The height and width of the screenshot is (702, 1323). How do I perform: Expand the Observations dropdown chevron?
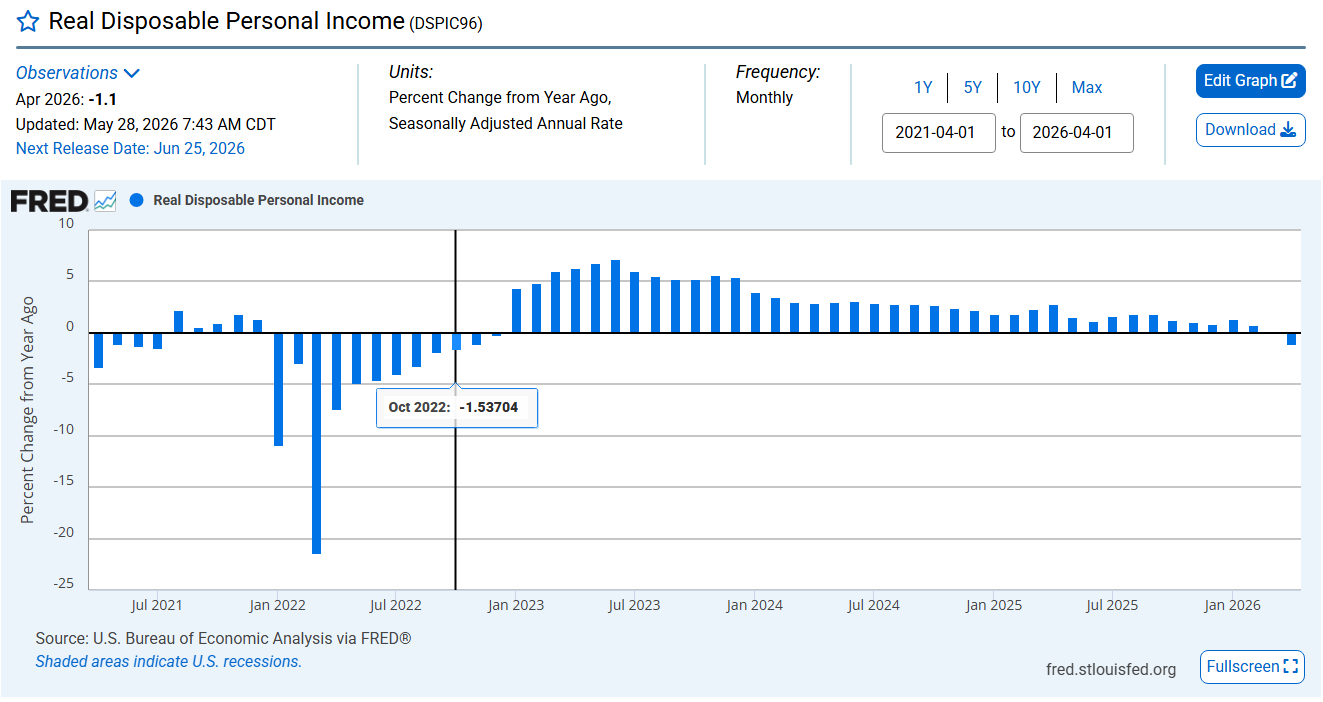(131, 73)
